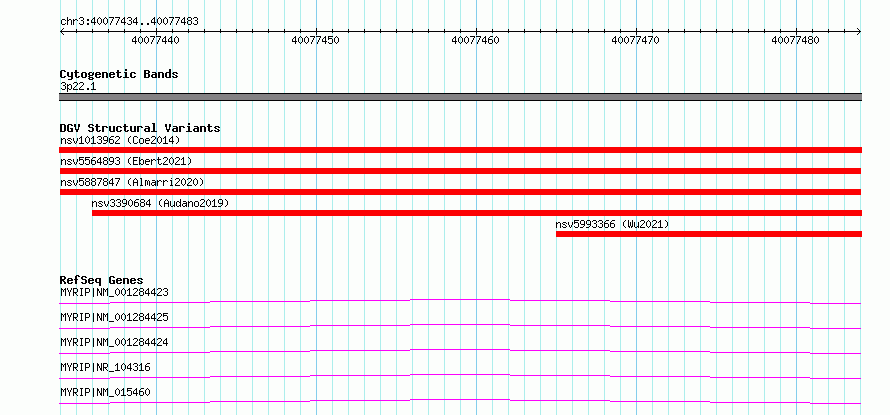The image size is (890, 415).
Task: Open variant nsv5564893 (Ebert2021) label
Action: (126, 161)
